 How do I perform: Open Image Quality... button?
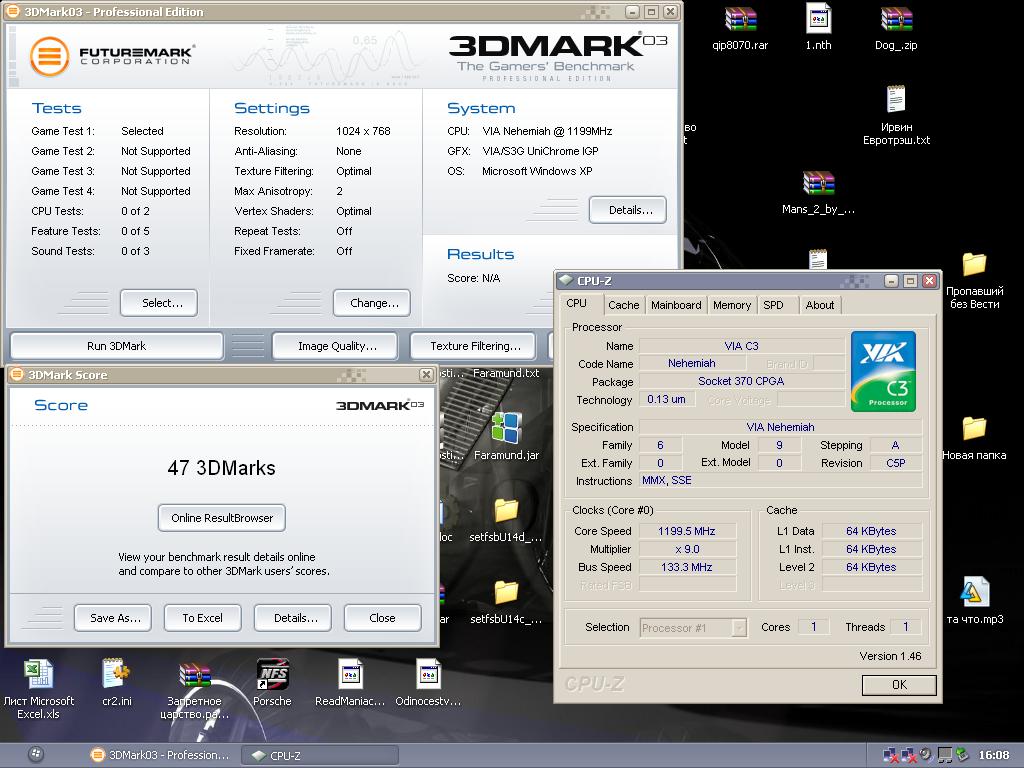[x=334, y=346]
